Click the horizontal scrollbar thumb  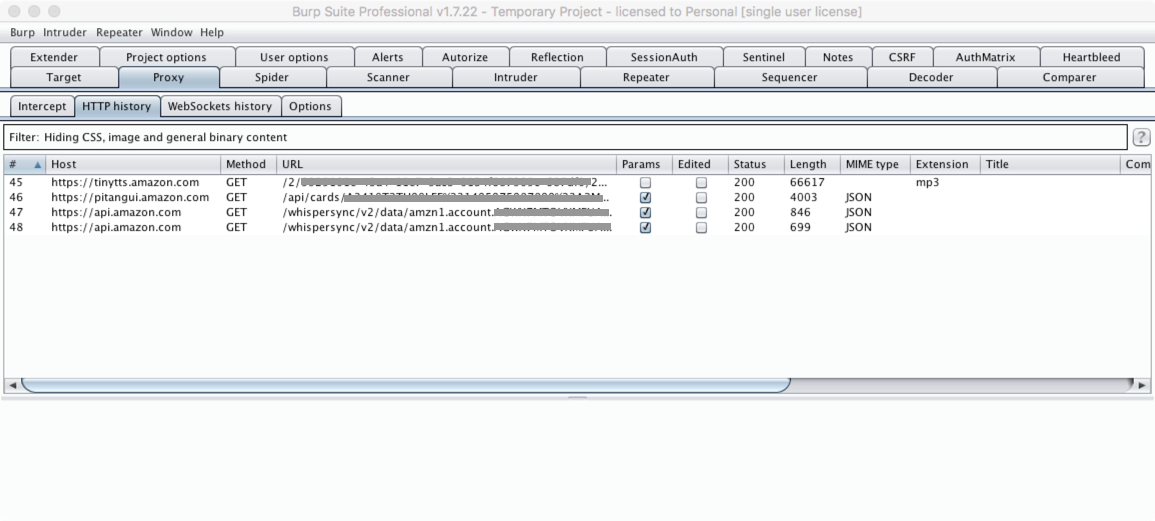pos(405,385)
